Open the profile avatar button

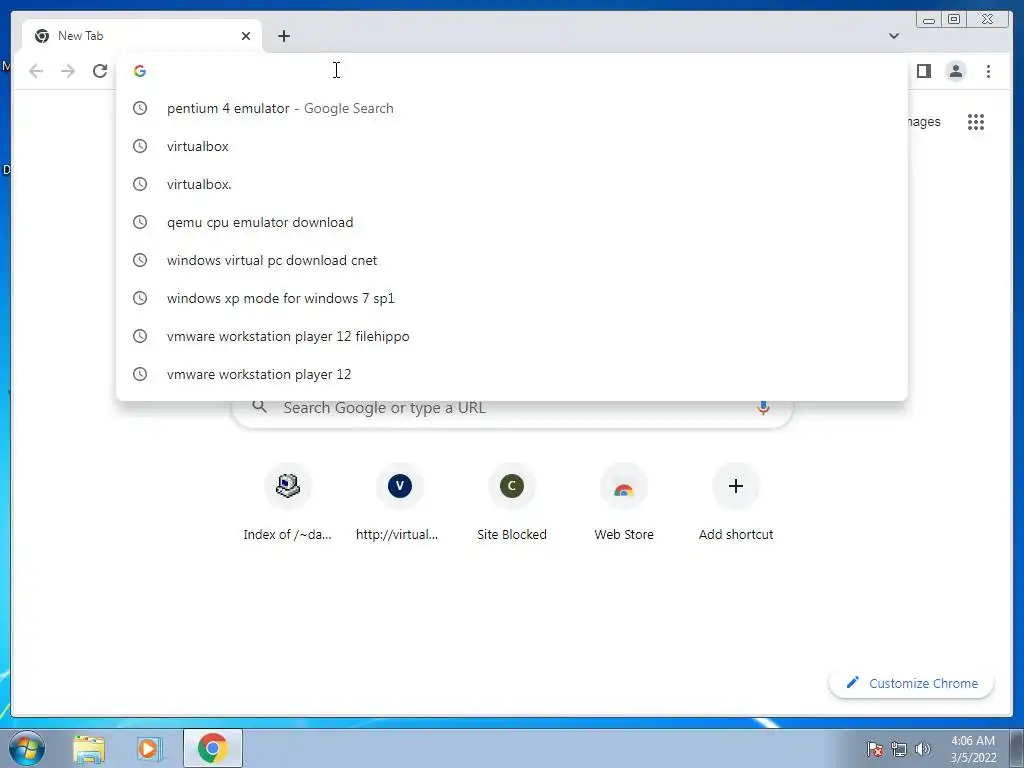point(956,71)
